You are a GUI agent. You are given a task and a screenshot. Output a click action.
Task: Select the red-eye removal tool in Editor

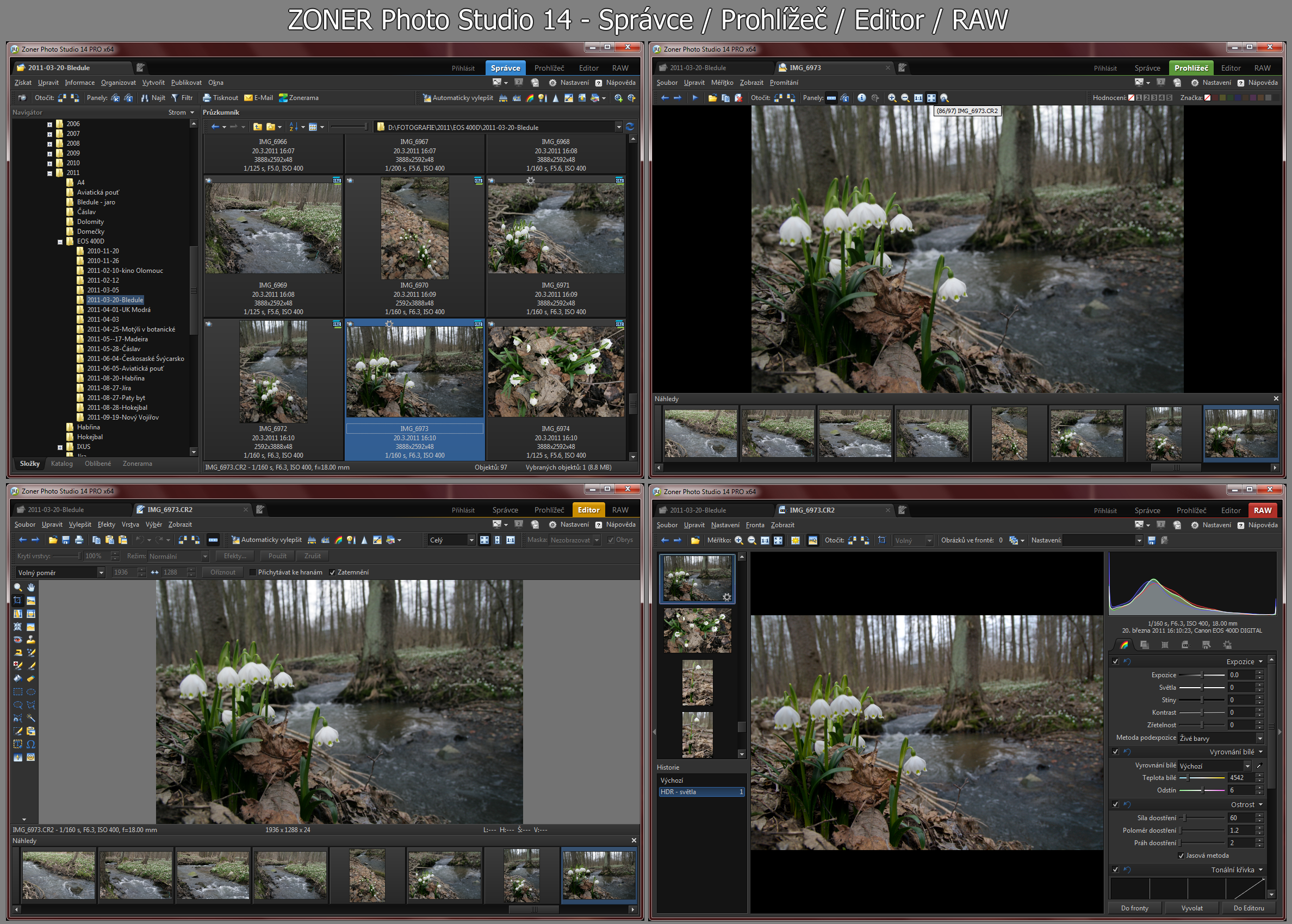coord(18,640)
